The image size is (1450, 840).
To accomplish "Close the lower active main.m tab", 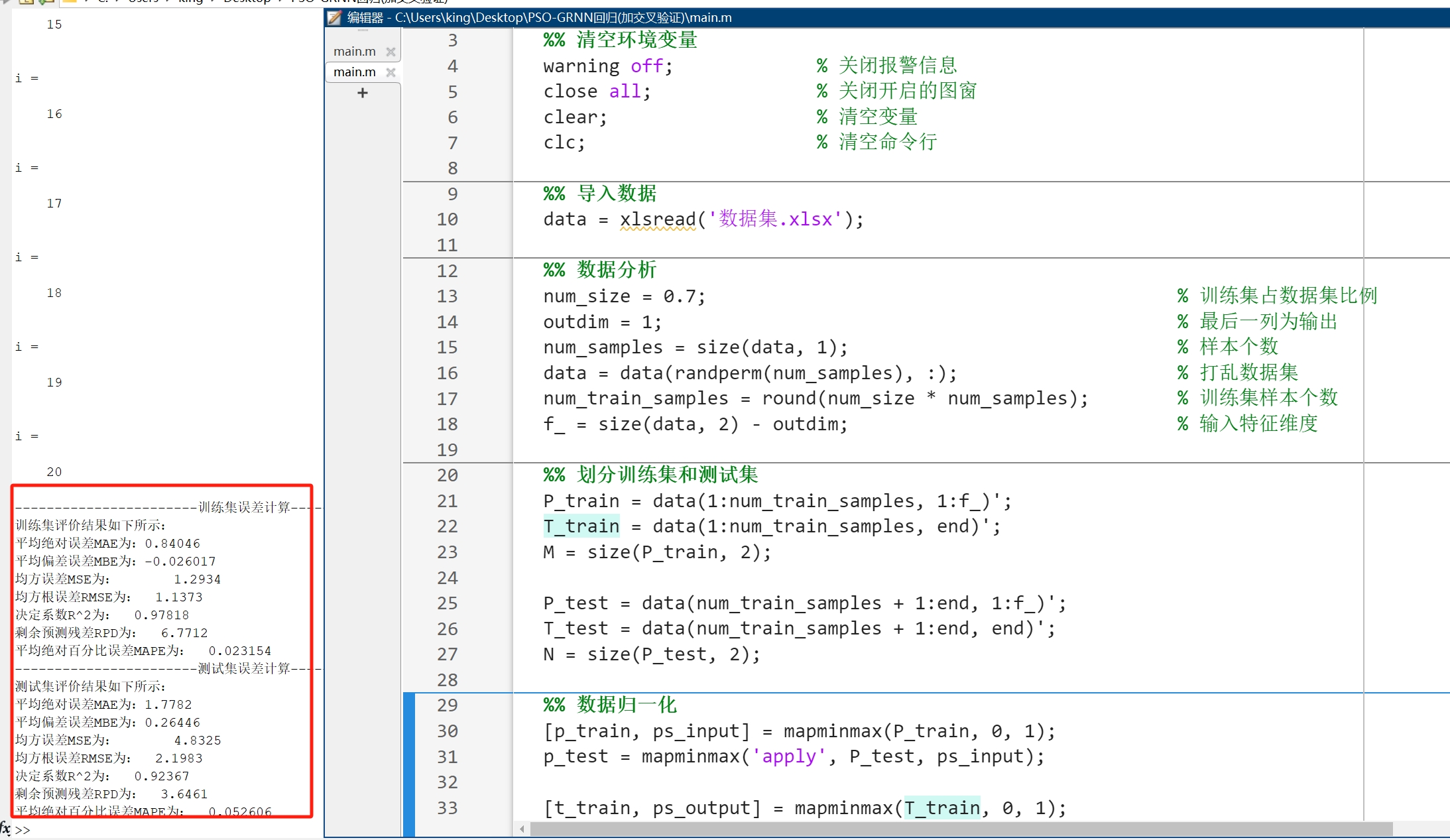I will (x=391, y=72).
